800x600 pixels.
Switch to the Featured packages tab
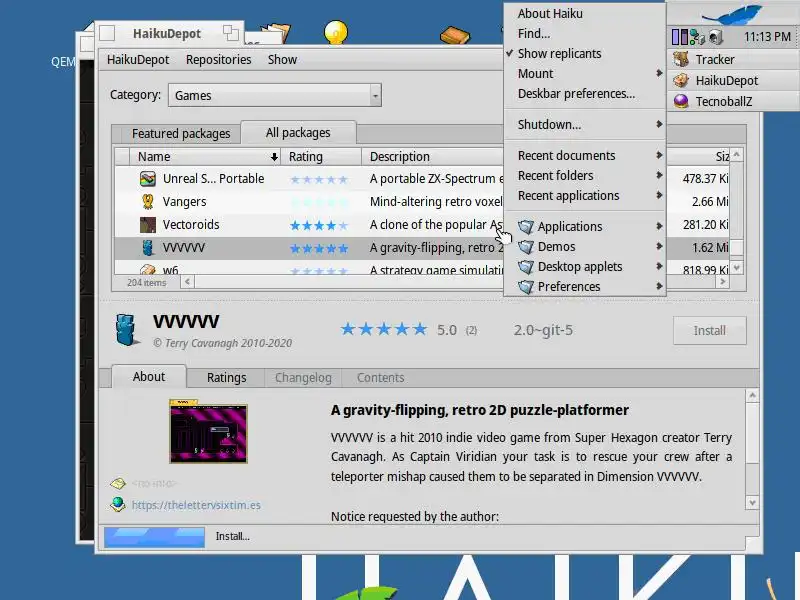pyautogui.click(x=181, y=134)
